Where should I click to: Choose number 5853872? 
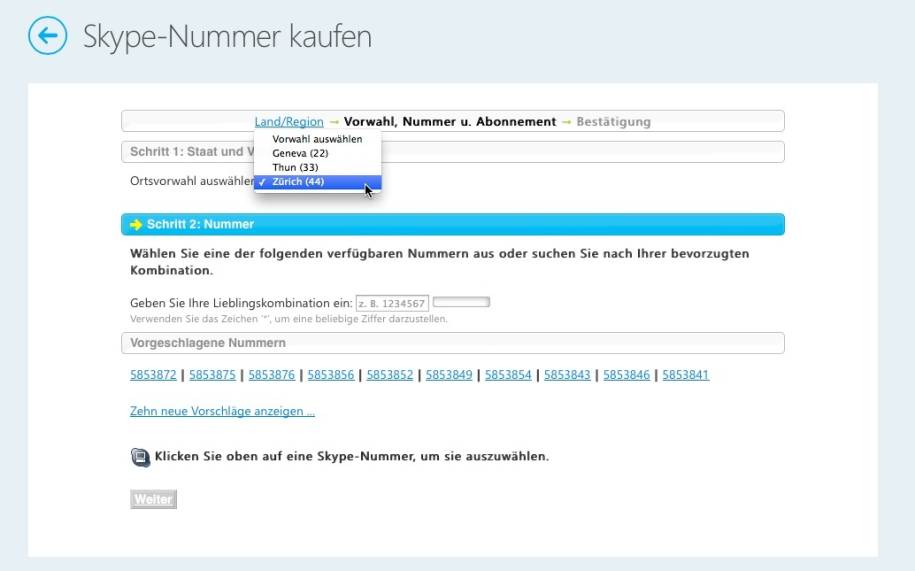153,375
